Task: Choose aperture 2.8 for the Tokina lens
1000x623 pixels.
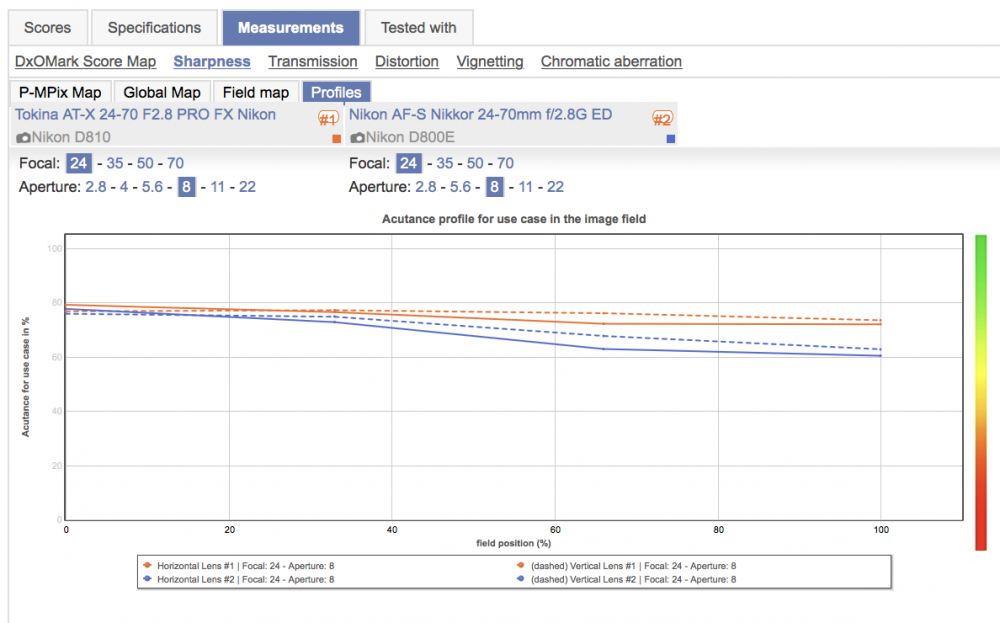Action: click(96, 187)
